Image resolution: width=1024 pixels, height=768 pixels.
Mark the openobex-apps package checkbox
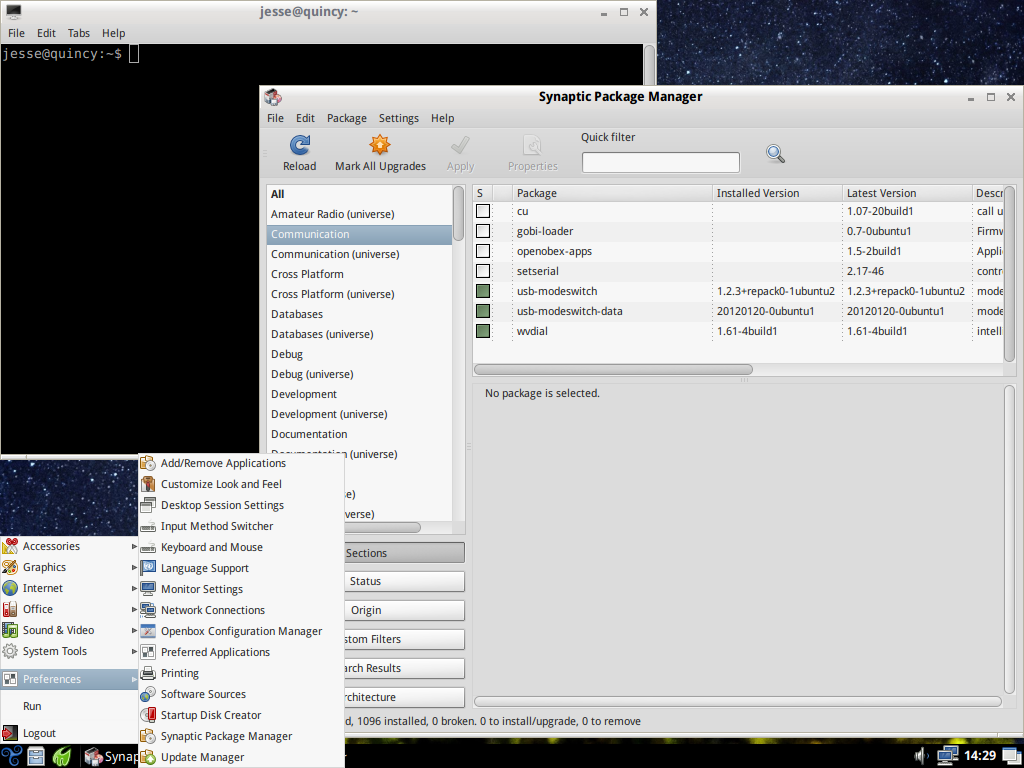pyautogui.click(x=483, y=251)
